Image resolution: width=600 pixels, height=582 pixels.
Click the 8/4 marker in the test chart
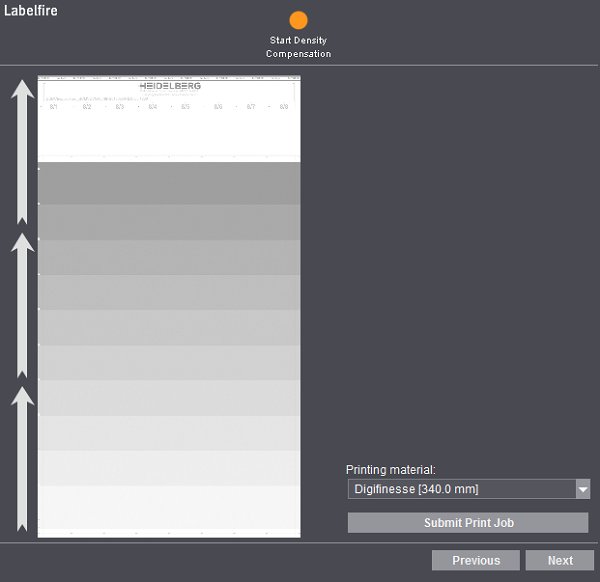point(152,107)
